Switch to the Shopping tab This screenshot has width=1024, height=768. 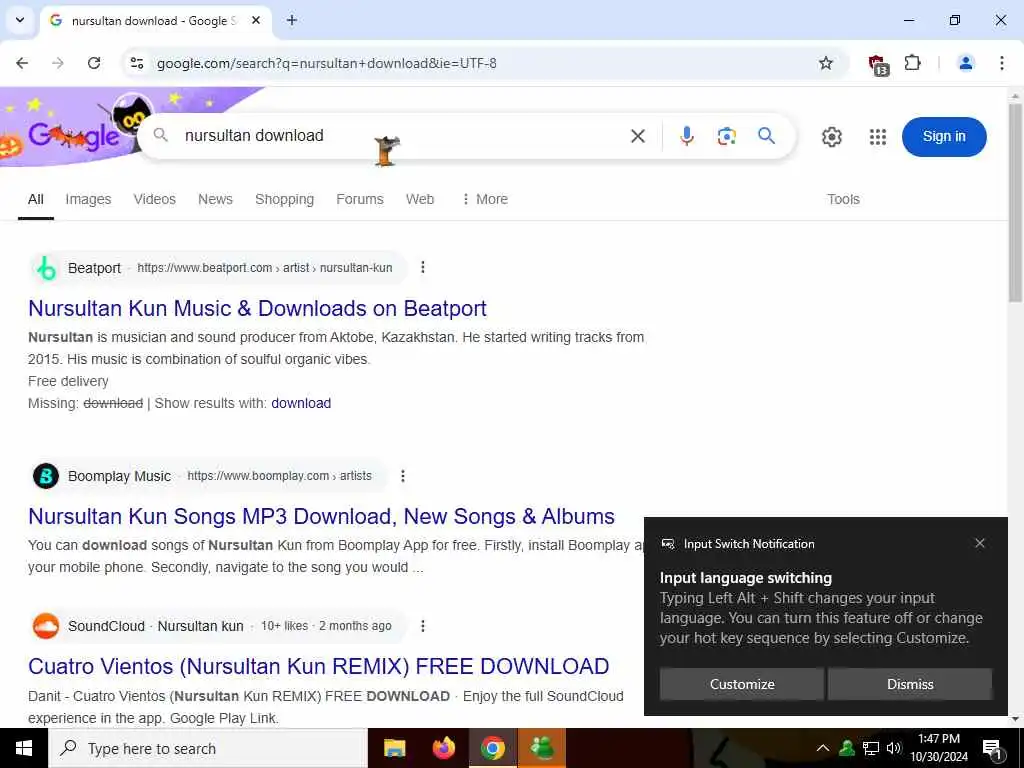tap(284, 199)
